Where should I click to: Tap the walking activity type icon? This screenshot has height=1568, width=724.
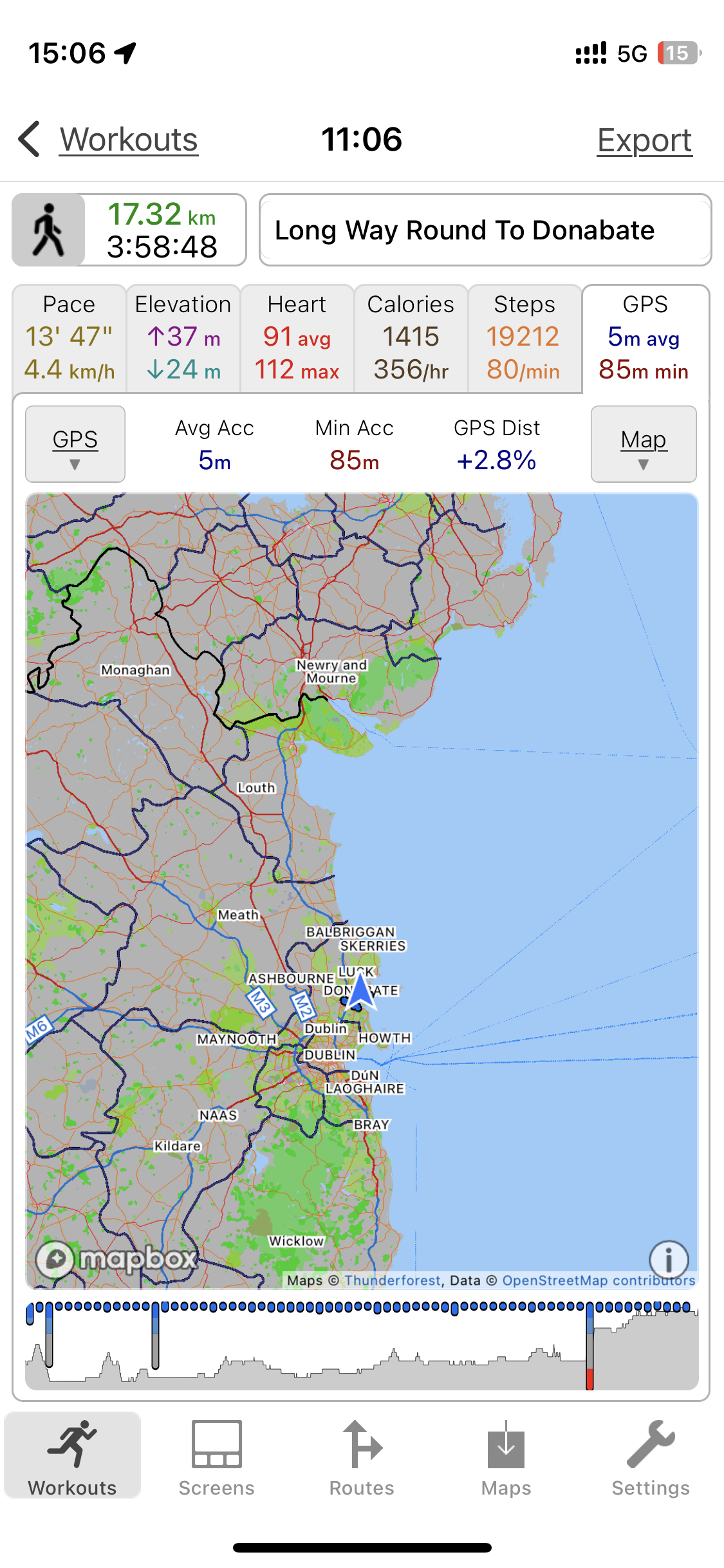[x=49, y=230]
